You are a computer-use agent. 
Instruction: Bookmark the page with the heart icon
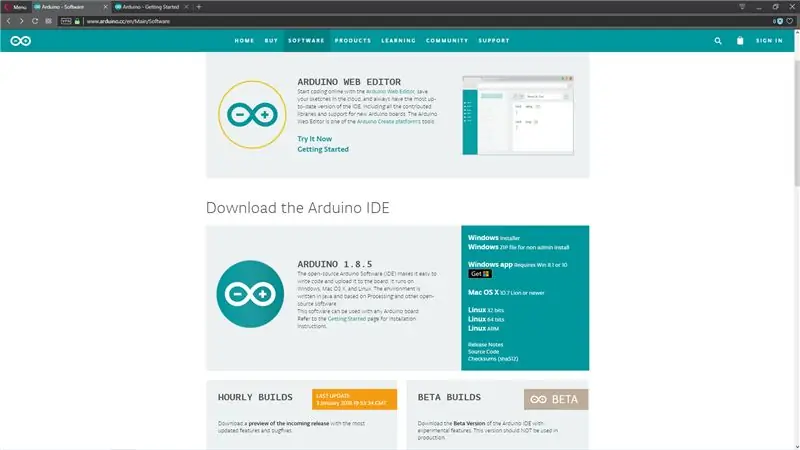click(x=790, y=21)
